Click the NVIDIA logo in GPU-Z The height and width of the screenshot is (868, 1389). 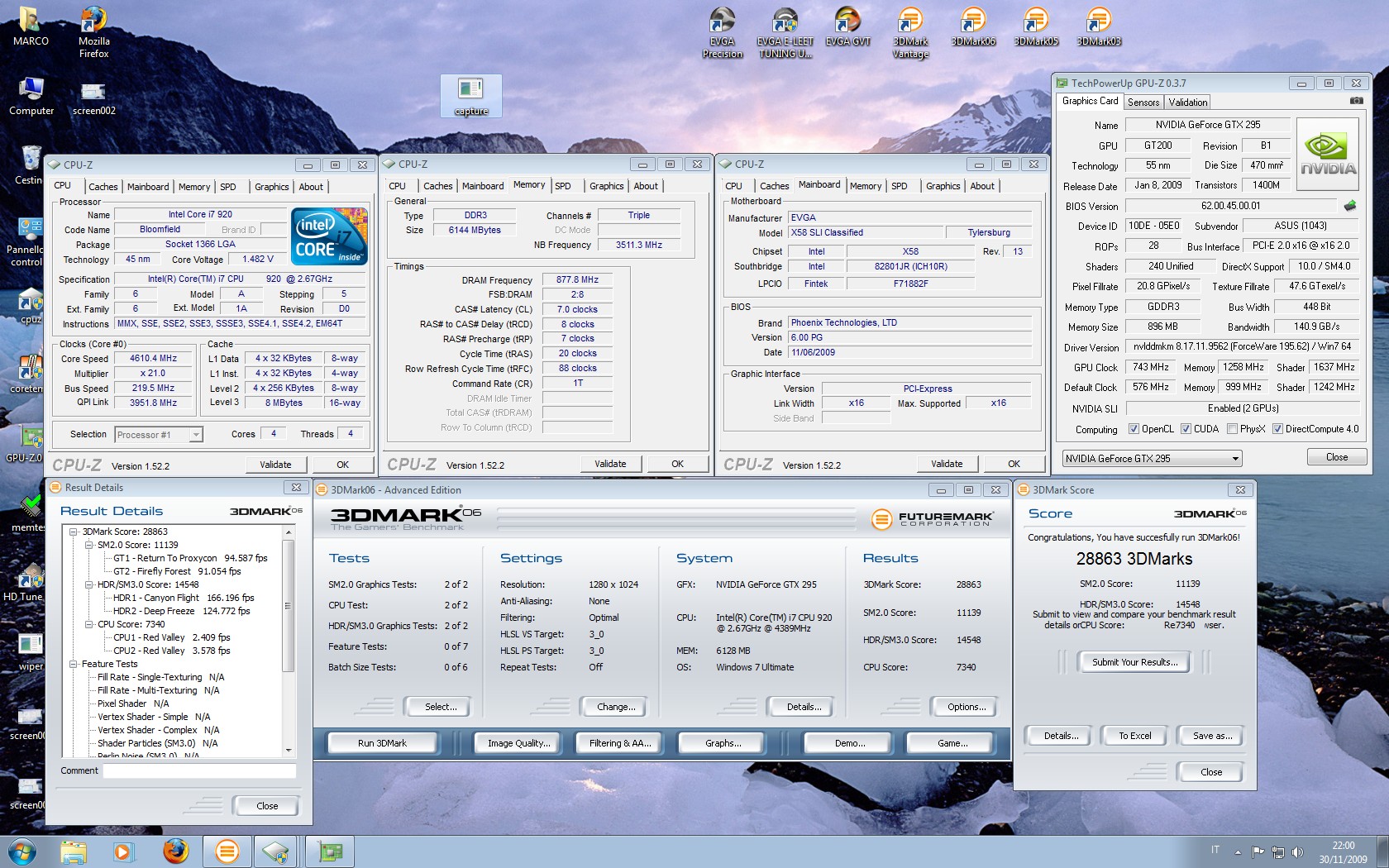(1328, 155)
